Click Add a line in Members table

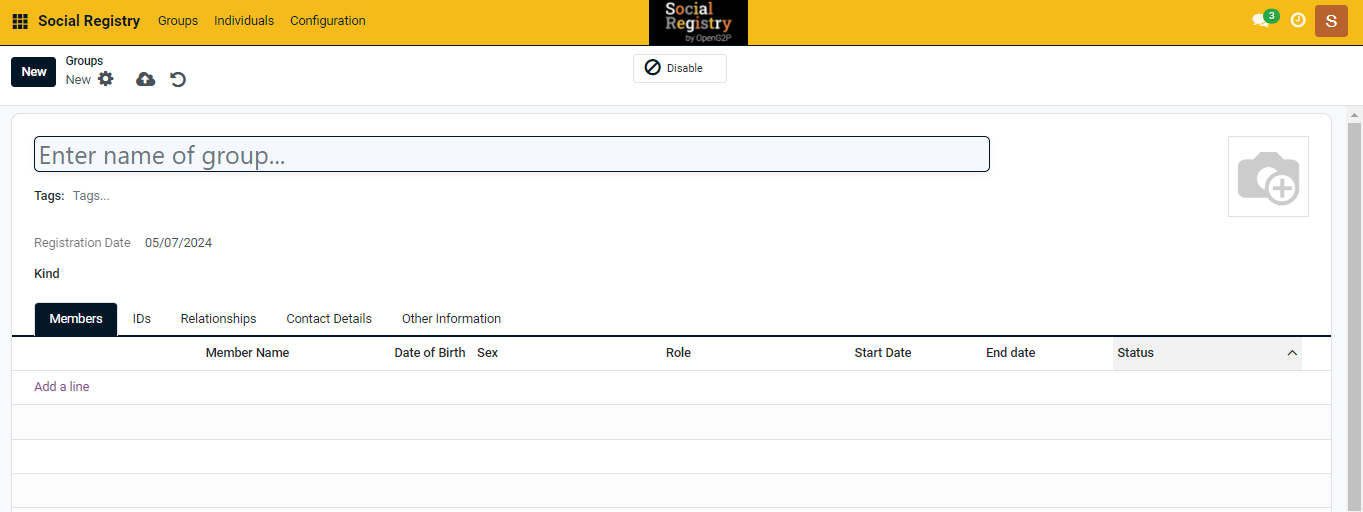tap(62, 387)
